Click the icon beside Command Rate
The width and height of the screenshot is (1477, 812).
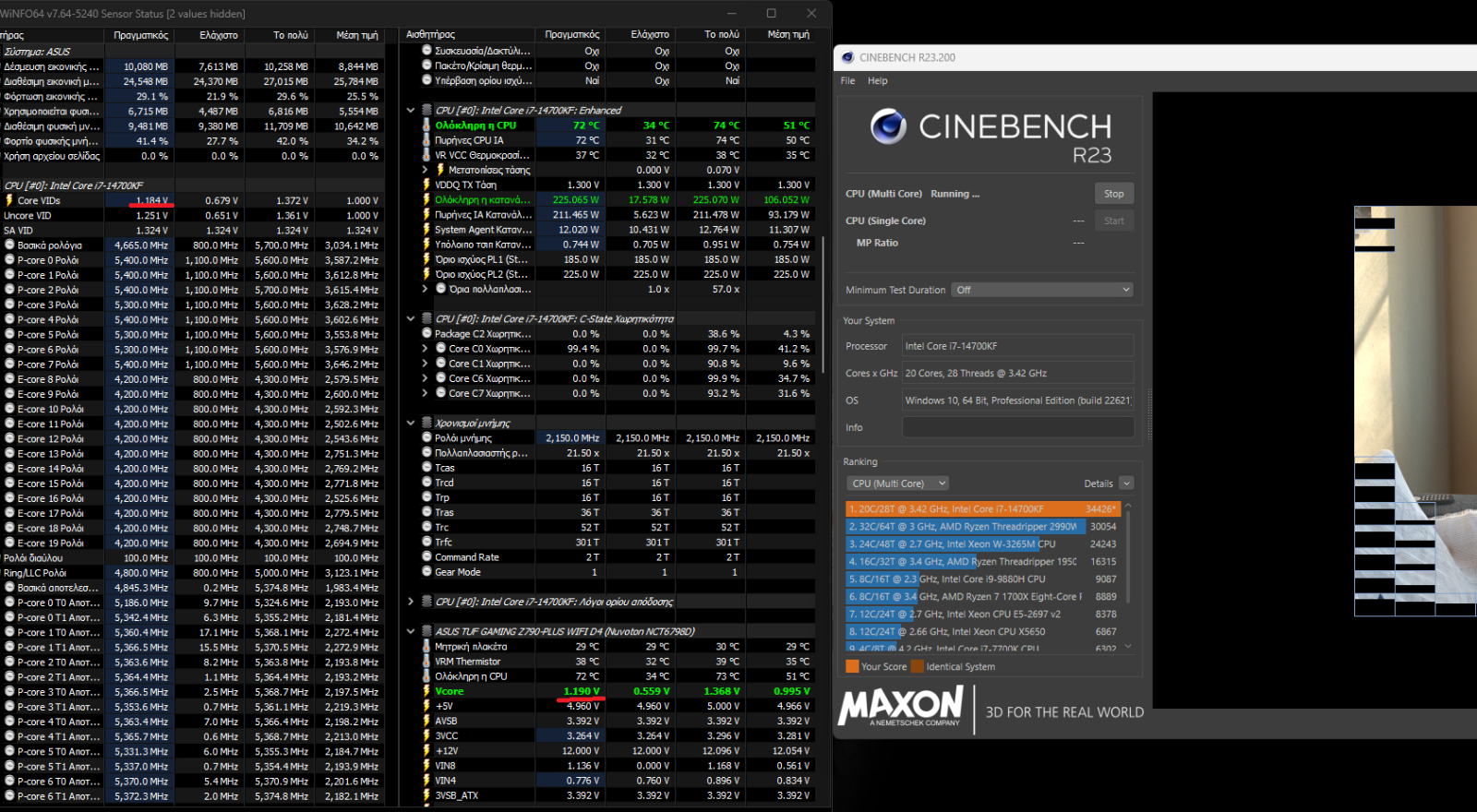426,557
